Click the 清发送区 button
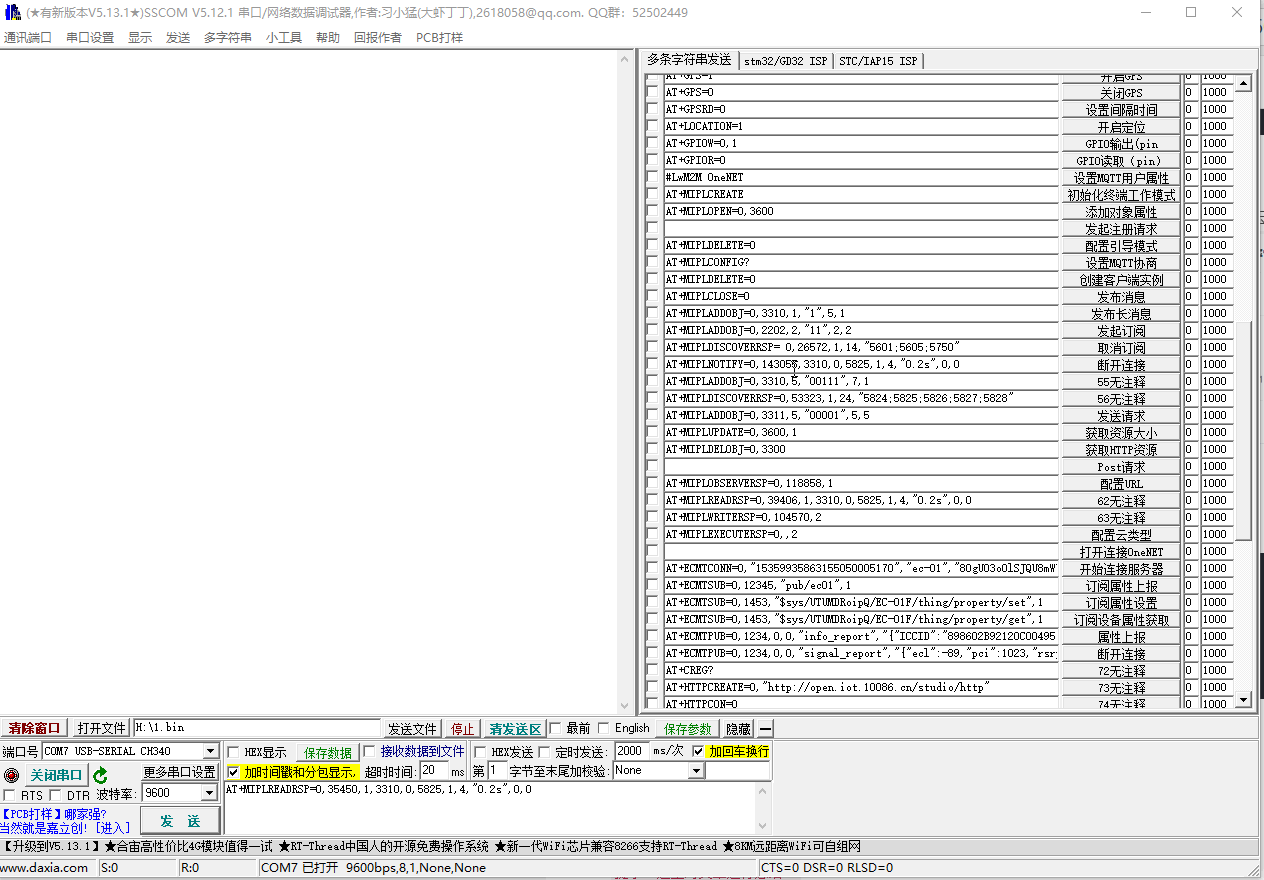This screenshot has height=880, width=1264. coord(515,729)
